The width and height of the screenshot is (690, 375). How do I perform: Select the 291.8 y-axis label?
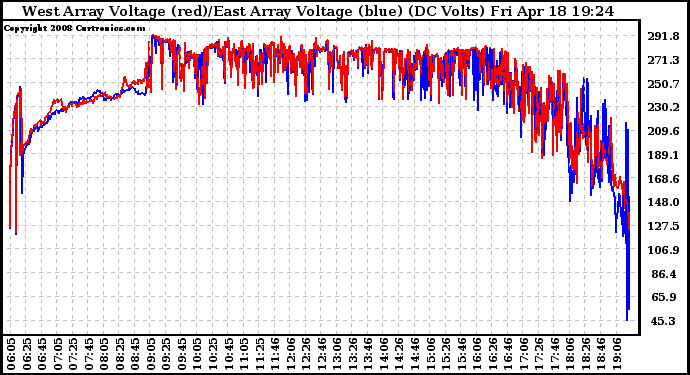tap(663, 36)
